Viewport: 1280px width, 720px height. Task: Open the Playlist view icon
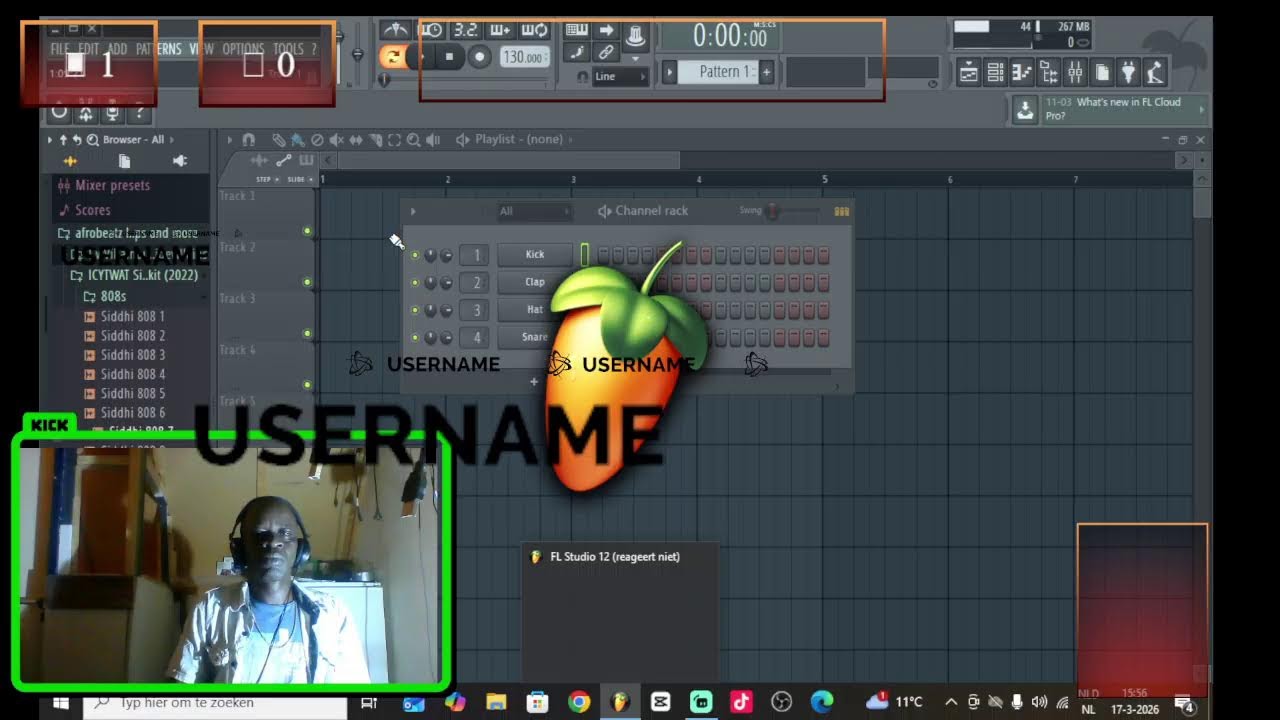click(x=968, y=72)
